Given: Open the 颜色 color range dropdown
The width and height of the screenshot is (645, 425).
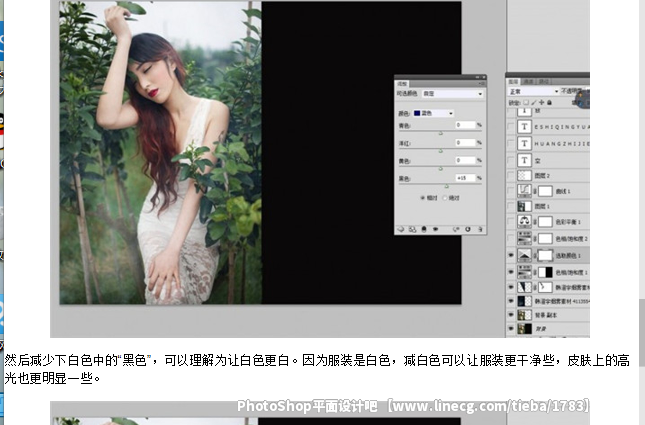Looking at the screenshot, I should click(x=433, y=114).
